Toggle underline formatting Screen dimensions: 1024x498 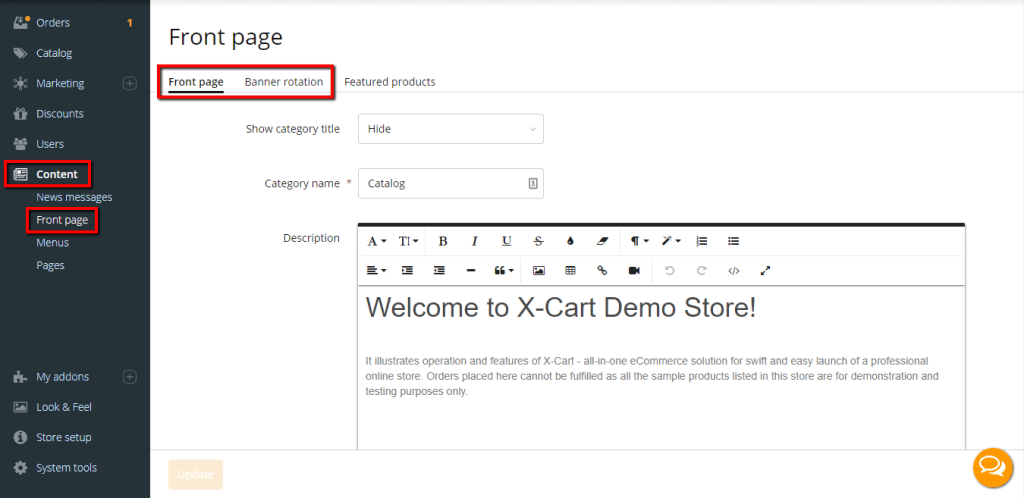click(507, 241)
